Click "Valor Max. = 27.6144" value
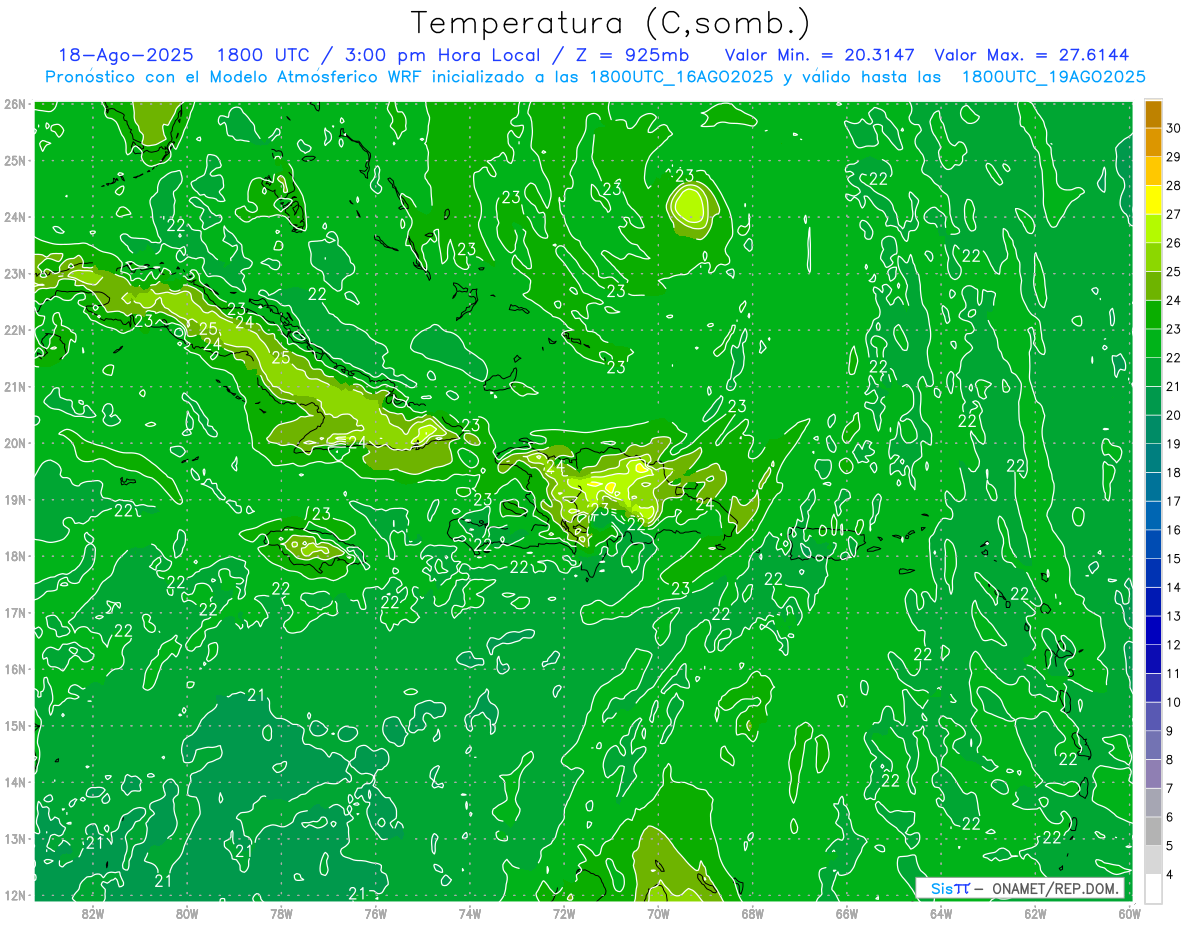This screenshot has height=927, width=1200. pos(1032,55)
